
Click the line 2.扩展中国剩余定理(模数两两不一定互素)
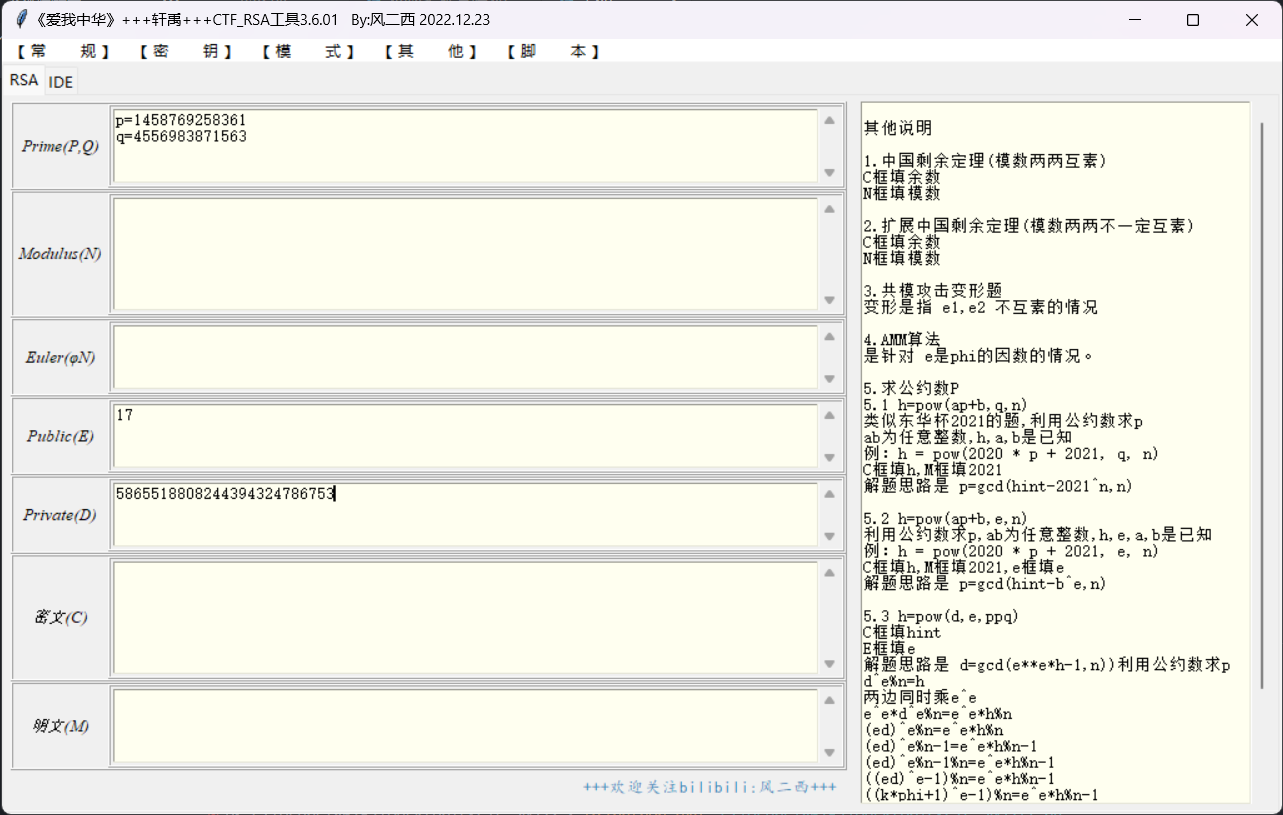click(x=1028, y=226)
